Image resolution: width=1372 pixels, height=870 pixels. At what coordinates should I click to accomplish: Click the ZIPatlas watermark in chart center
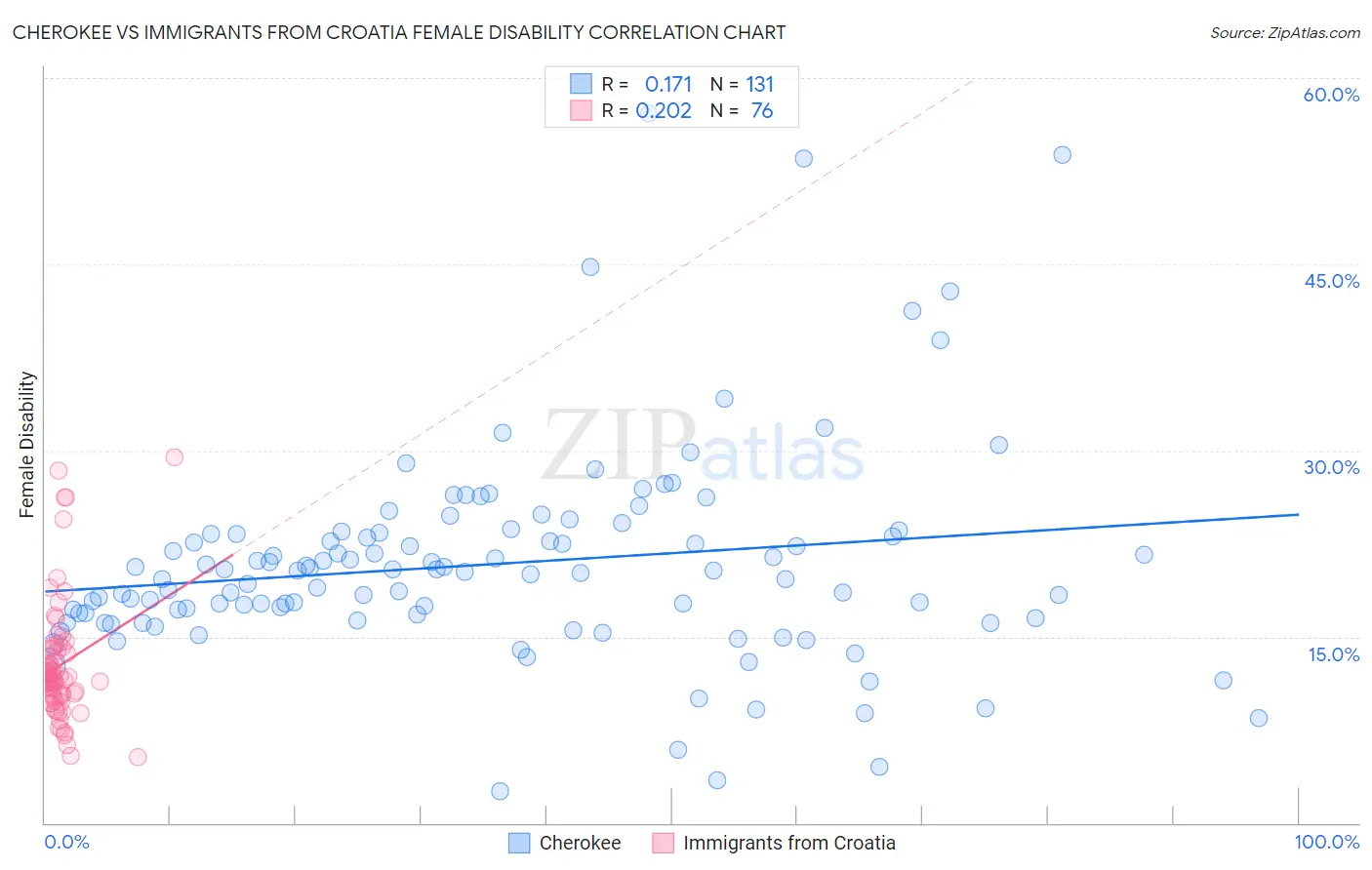pyautogui.click(x=703, y=447)
